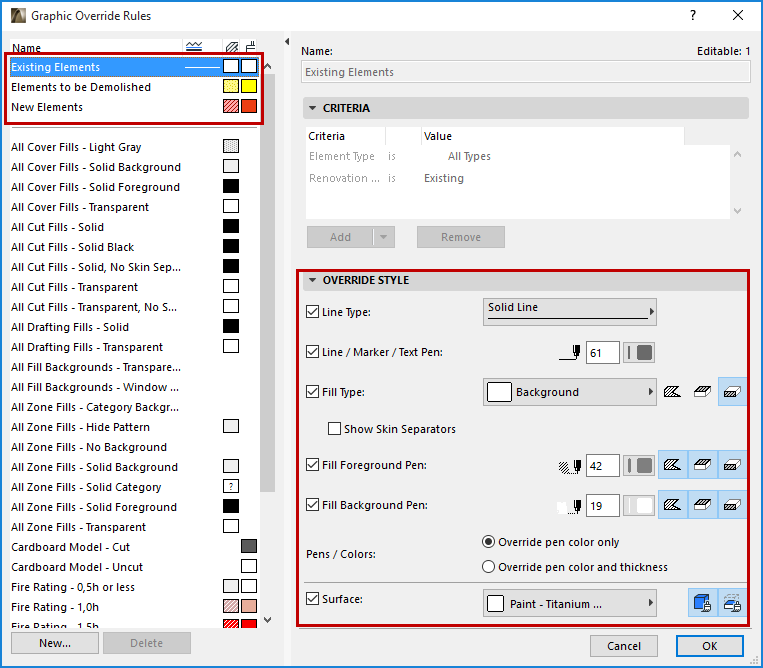Viewport: 763px width, 668px height.
Task: Select the Existing Elements rule
Action: tap(133, 67)
